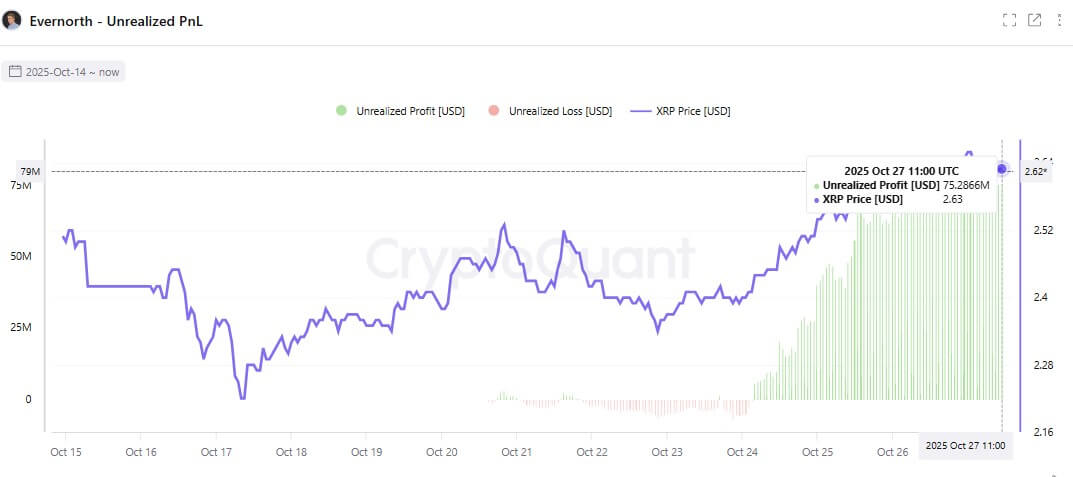Click the calendar icon beside date range
The image size is (1073, 477).
(15, 72)
